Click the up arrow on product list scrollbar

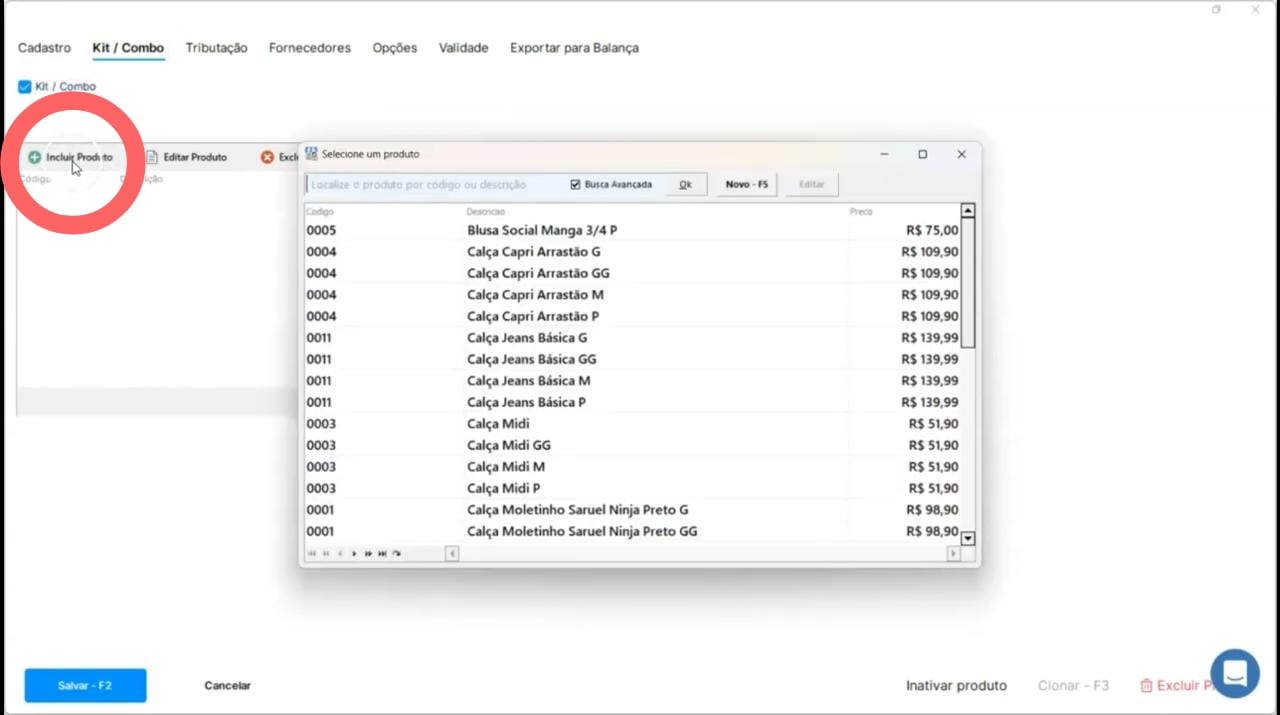click(x=967, y=210)
